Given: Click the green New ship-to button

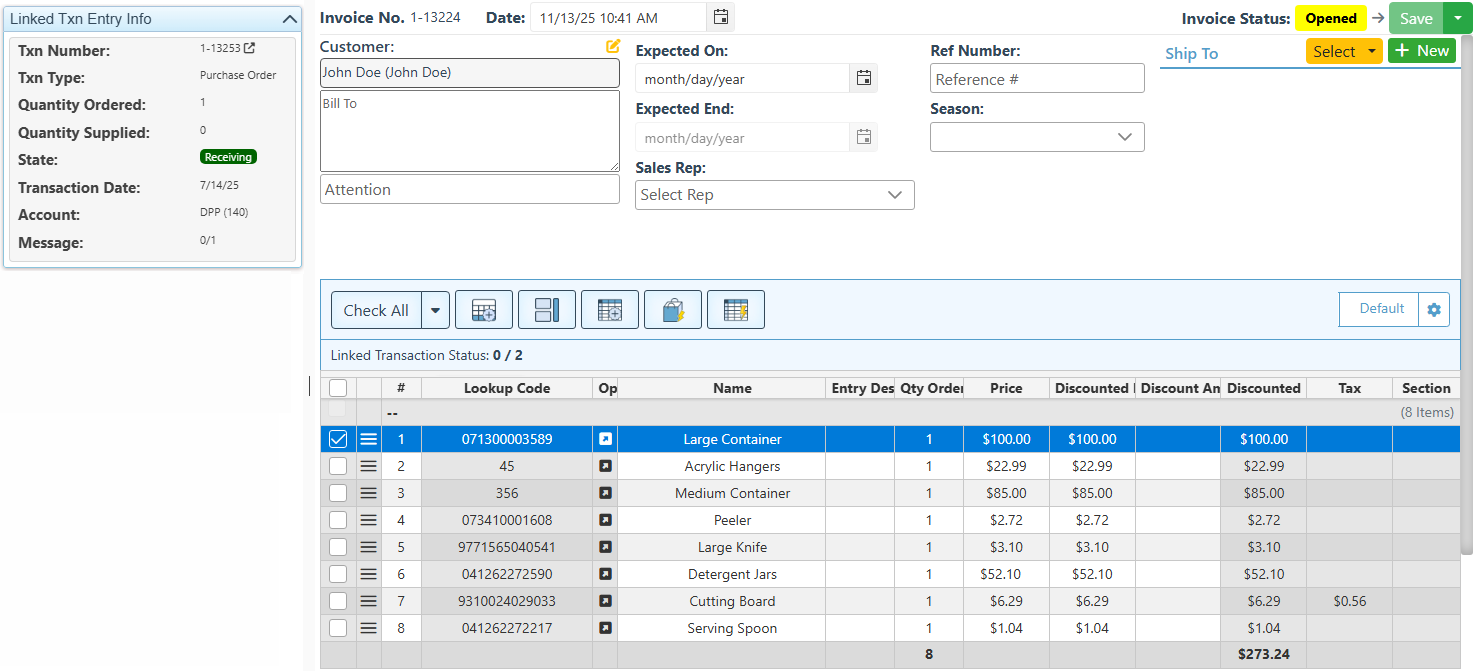Looking at the screenshot, I should (x=1421, y=51).
